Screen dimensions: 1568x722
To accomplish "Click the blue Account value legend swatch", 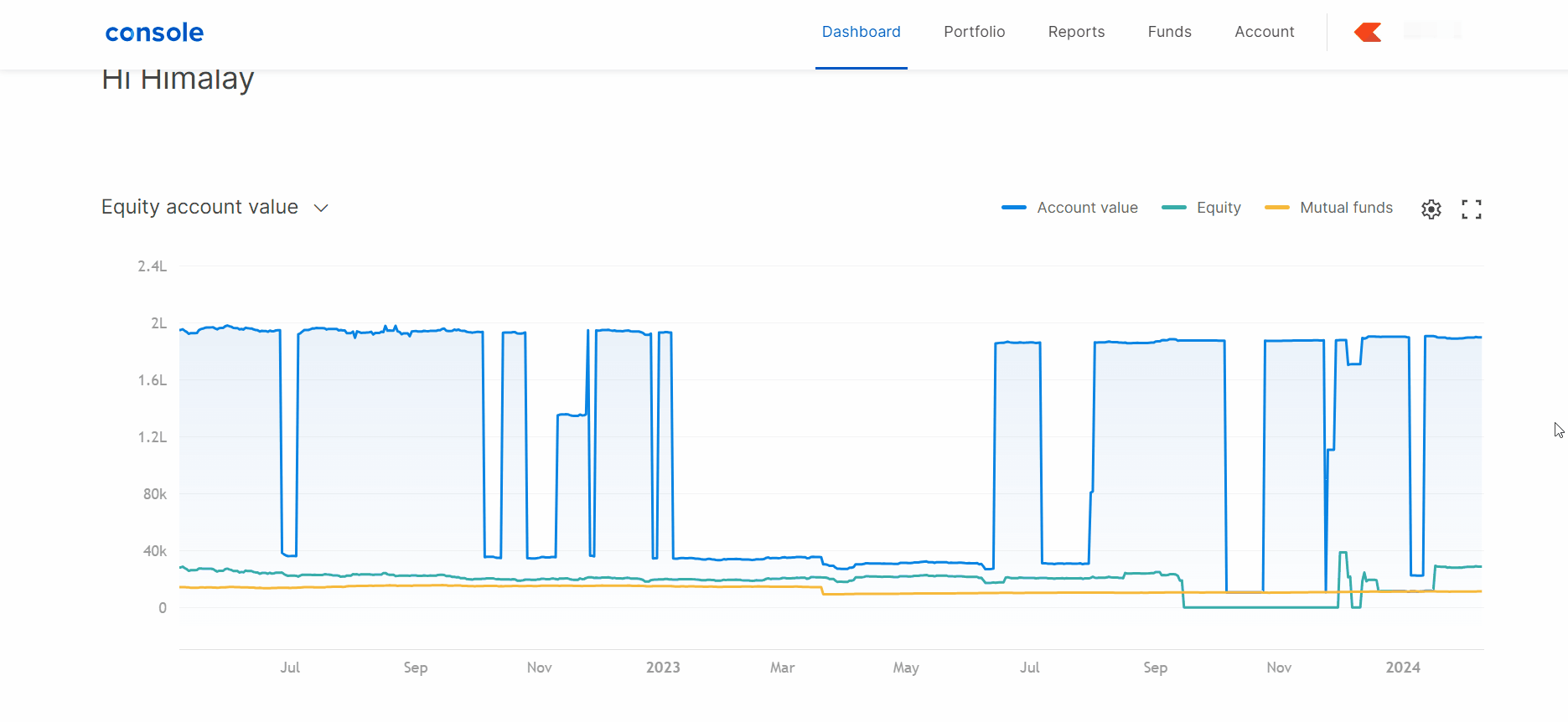I will click(1014, 208).
